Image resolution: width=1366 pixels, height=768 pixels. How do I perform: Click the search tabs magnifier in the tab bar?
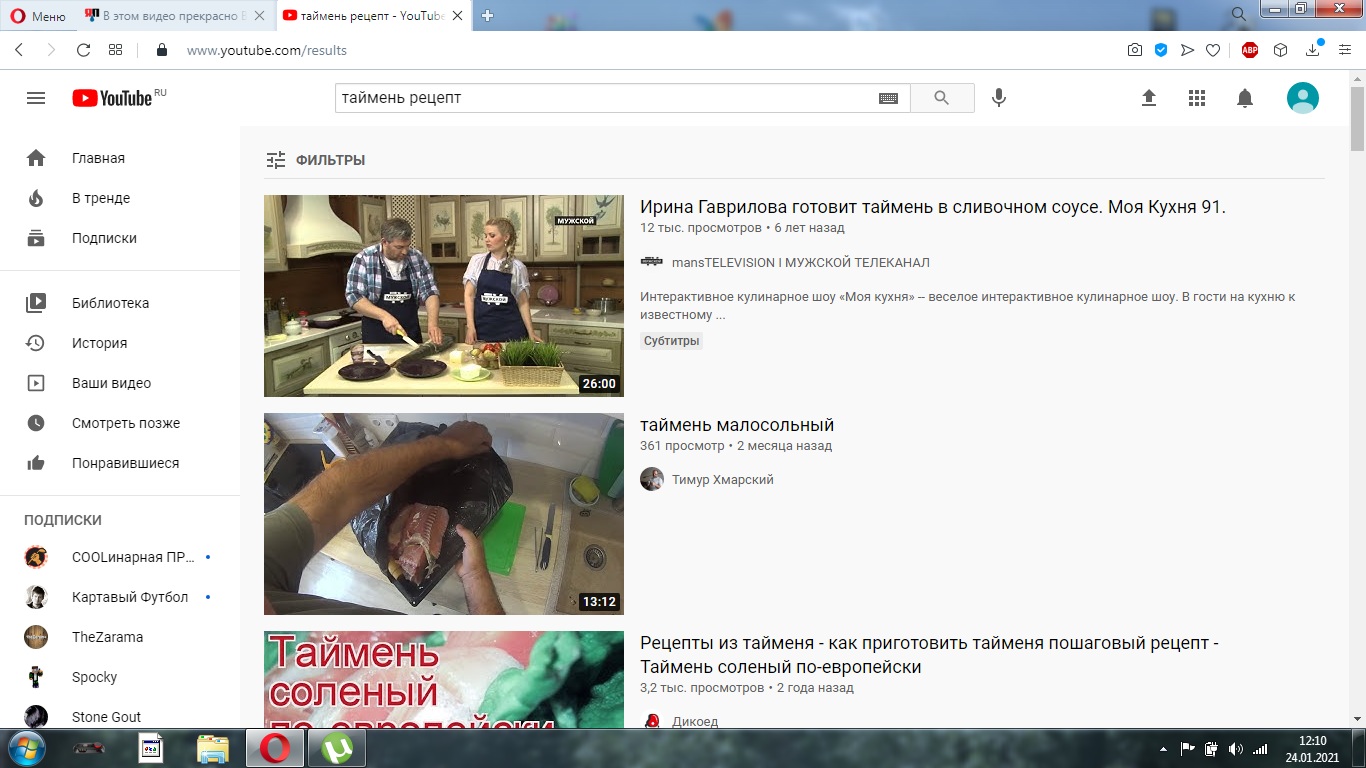click(x=1239, y=14)
